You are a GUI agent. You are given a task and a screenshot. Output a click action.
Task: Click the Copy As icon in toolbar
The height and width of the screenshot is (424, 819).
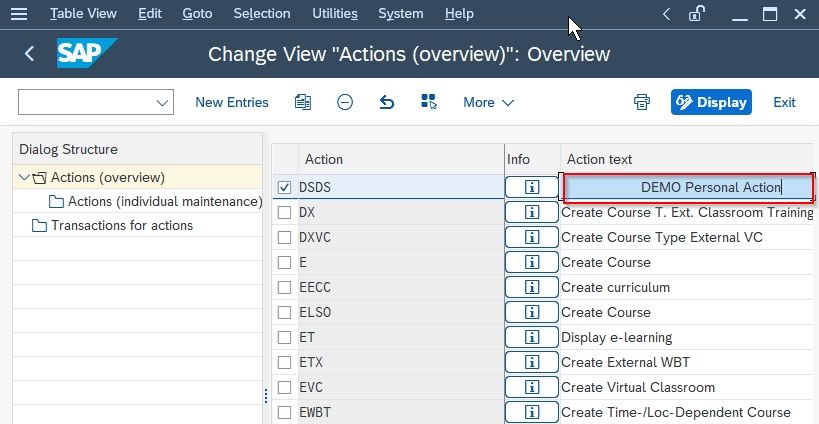[x=303, y=102]
